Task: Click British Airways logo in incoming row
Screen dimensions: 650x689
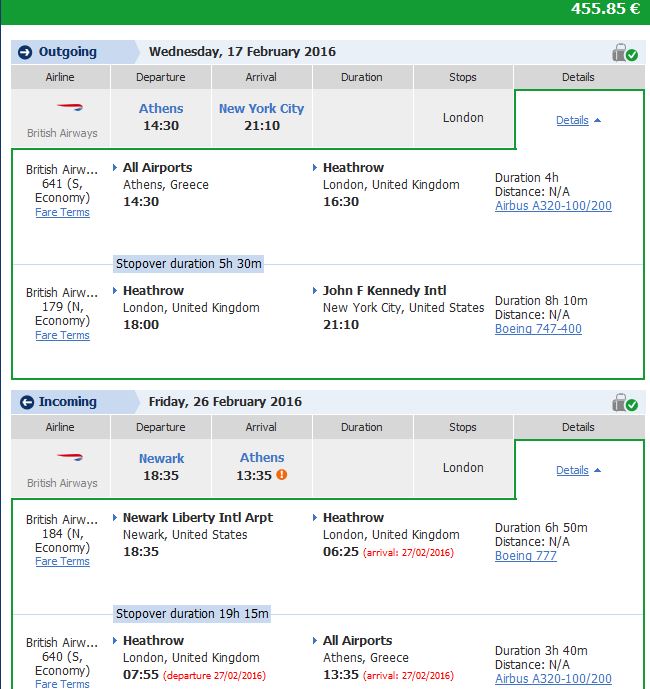Action: click(x=70, y=457)
